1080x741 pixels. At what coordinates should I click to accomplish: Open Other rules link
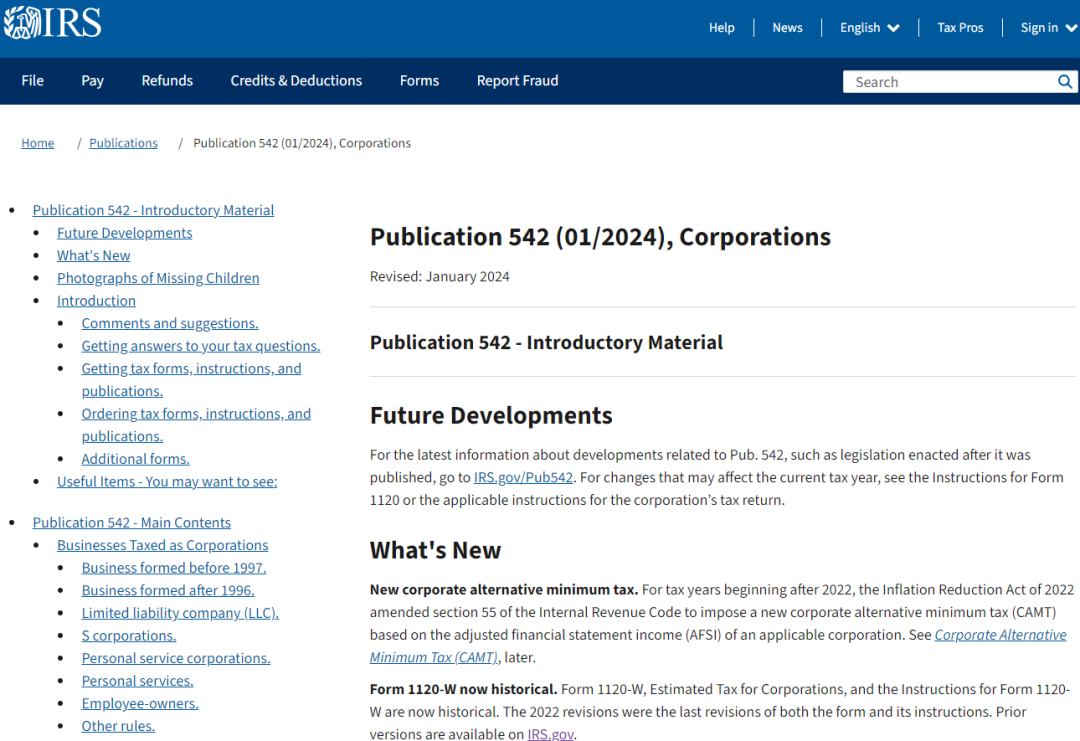(118, 727)
